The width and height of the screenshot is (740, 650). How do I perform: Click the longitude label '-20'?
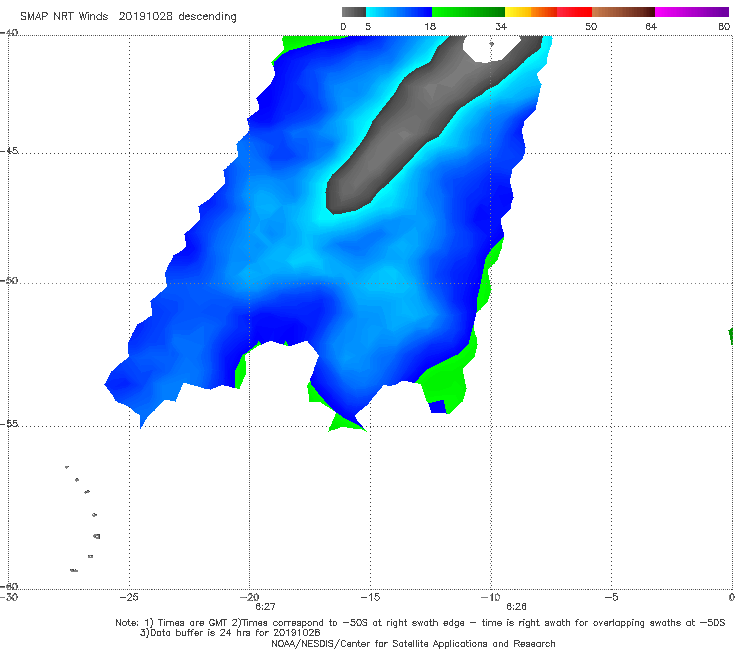[x=250, y=597]
